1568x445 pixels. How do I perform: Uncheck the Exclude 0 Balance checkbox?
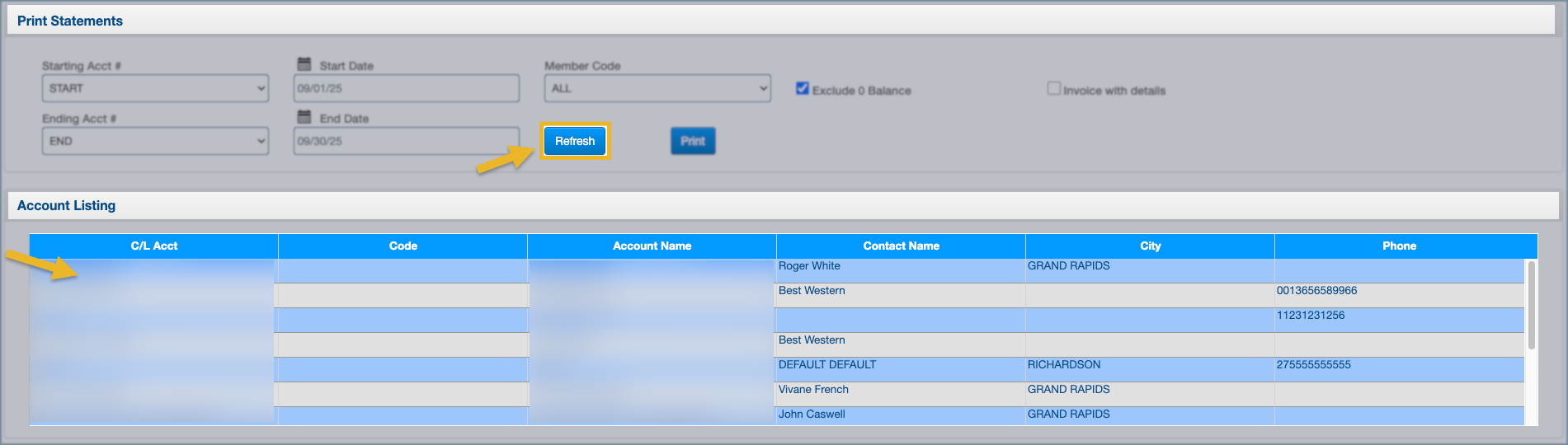[x=802, y=88]
